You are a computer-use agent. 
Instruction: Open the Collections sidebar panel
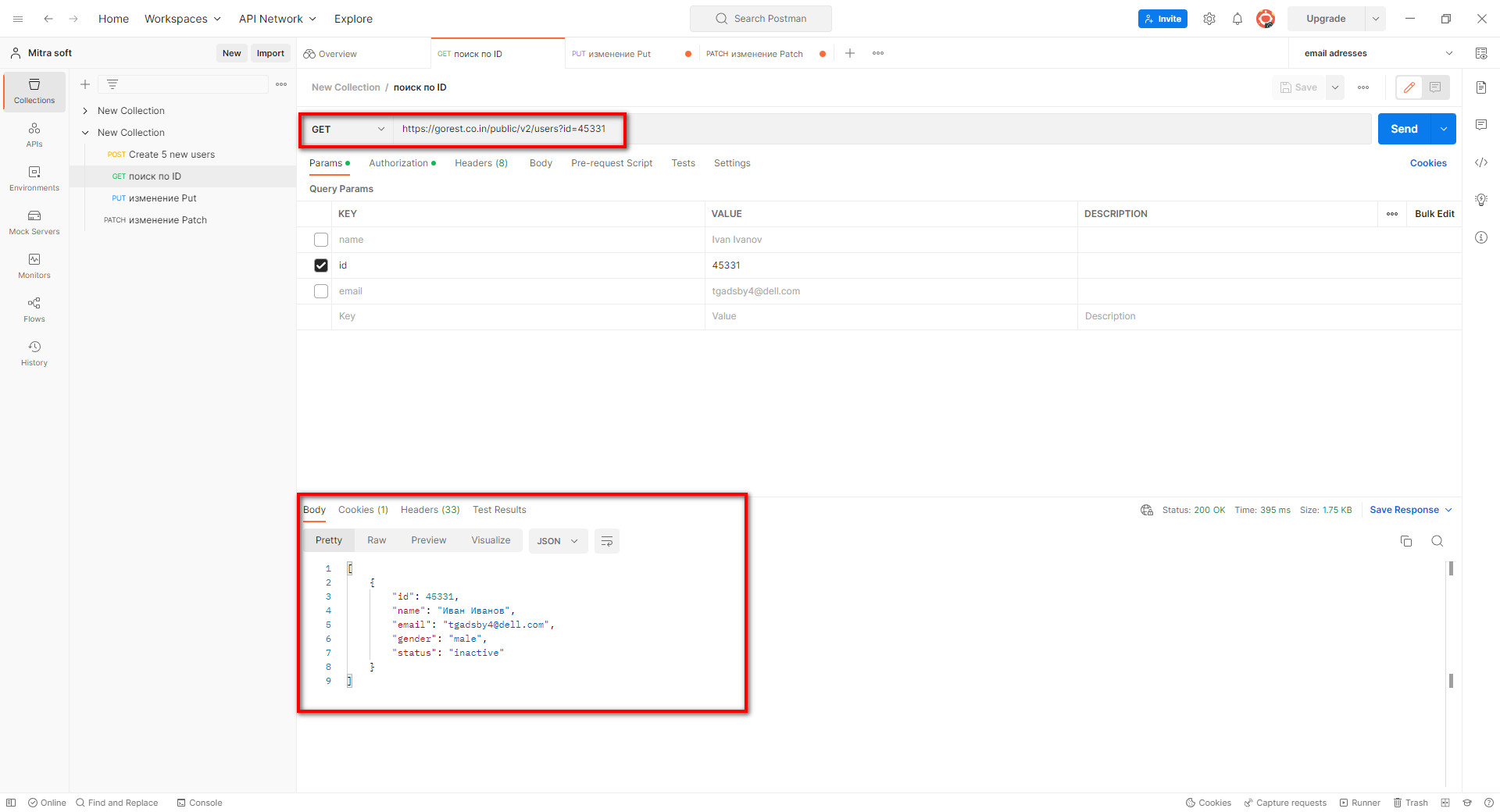[x=34, y=91]
